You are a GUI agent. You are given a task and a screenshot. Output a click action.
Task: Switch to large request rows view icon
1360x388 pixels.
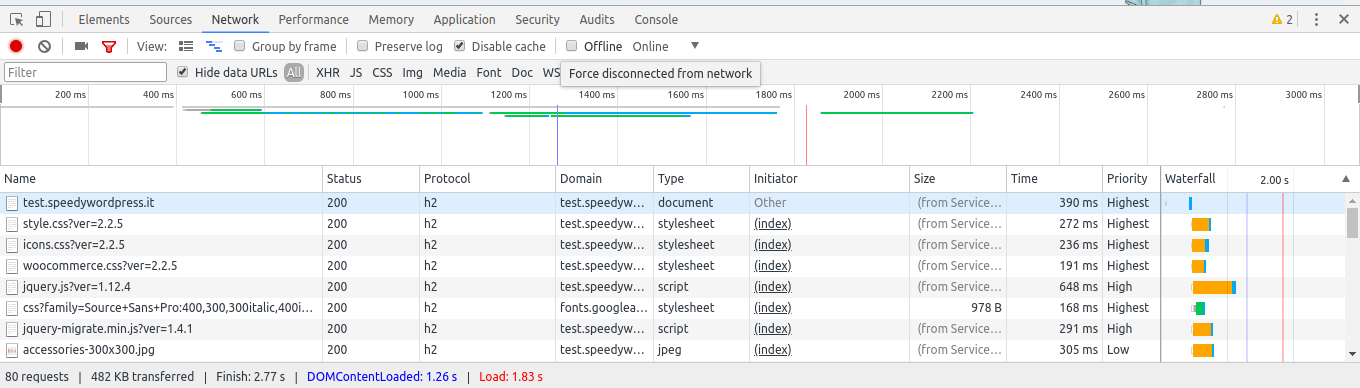click(x=186, y=46)
